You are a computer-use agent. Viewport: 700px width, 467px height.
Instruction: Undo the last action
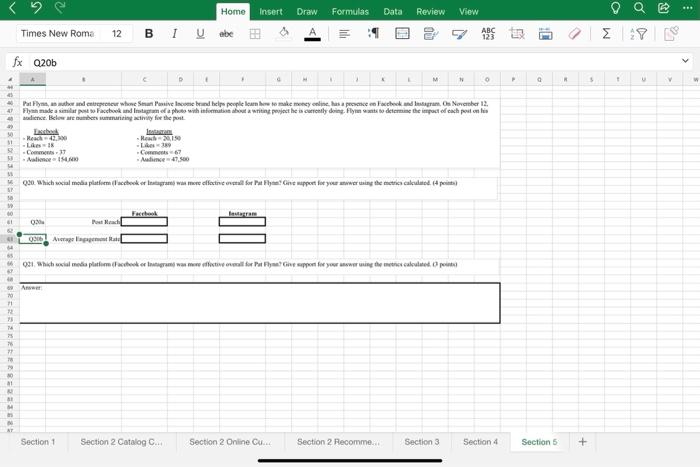(36, 8)
